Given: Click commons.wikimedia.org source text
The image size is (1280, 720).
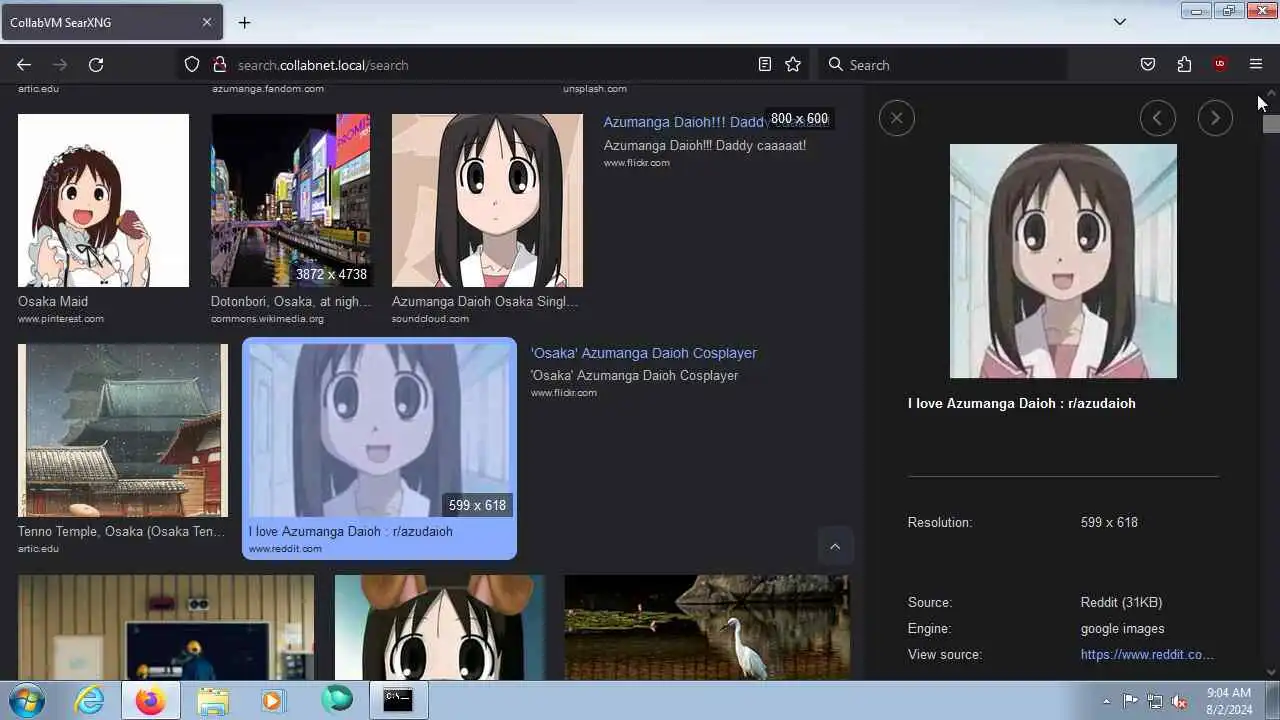Looking at the screenshot, I should (x=267, y=319).
